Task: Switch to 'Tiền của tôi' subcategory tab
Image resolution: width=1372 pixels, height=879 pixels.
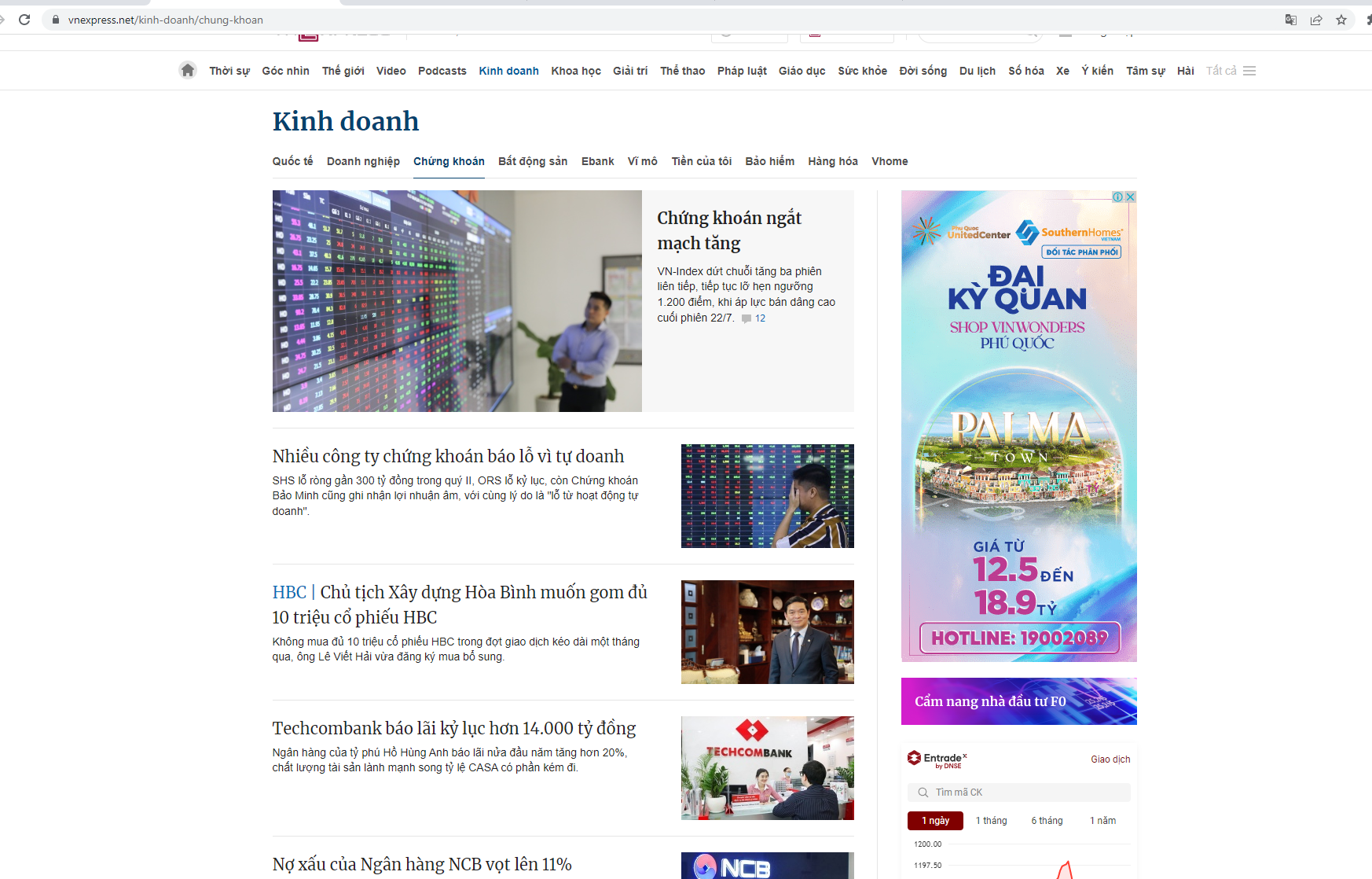Action: (701, 161)
